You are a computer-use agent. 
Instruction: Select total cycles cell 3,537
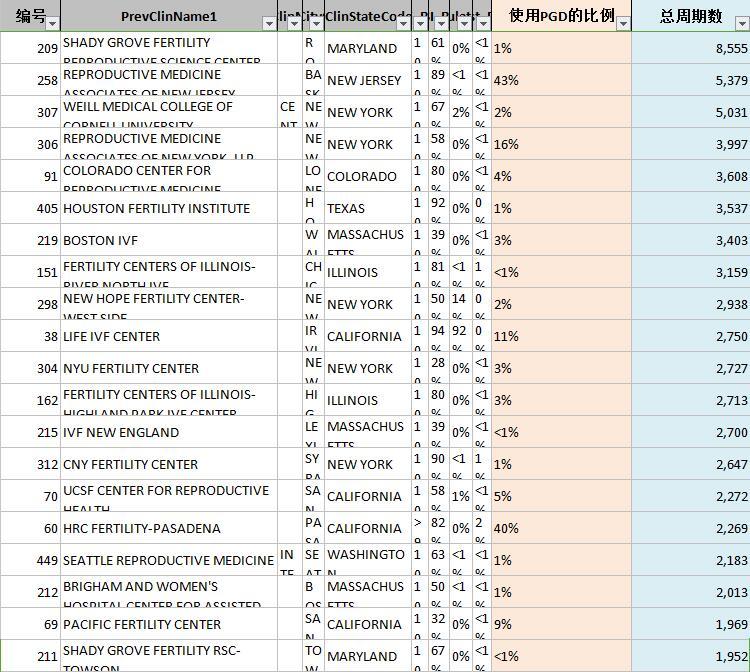click(691, 208)
